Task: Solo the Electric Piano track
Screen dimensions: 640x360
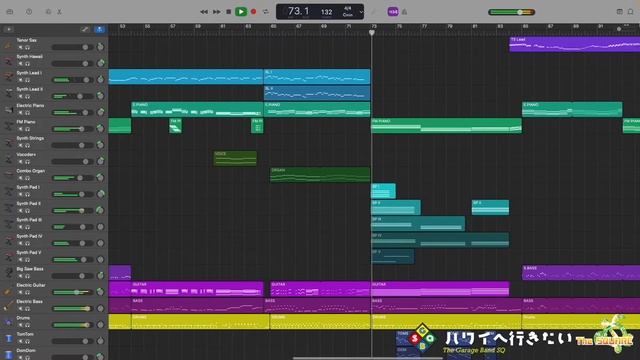Action: 27,113
